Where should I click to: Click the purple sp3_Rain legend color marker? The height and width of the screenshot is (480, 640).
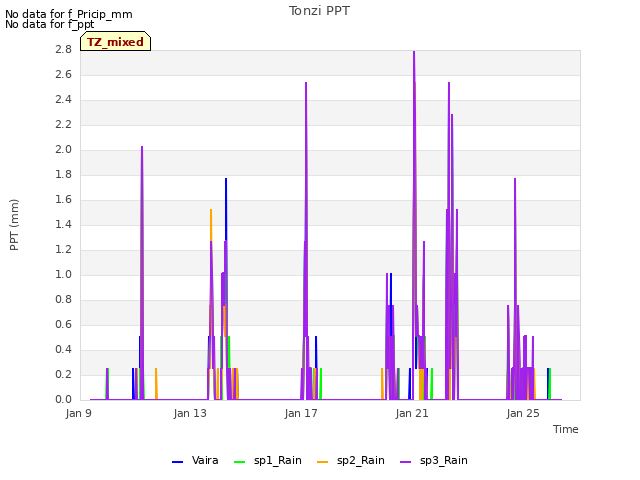[x=405, y=462]
